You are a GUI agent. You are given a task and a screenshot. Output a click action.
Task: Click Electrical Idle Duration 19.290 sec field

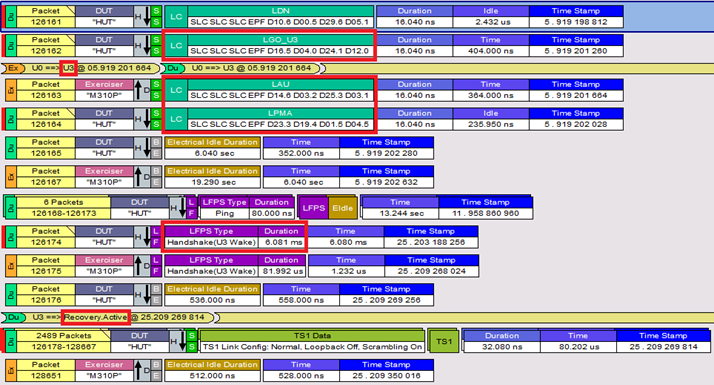213,182
